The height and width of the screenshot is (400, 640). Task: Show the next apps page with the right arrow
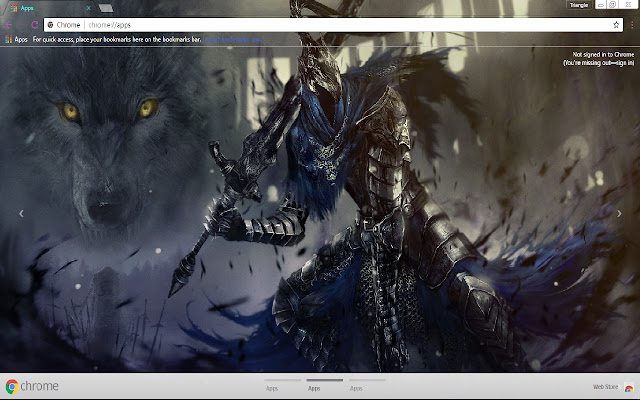(x=619, y=213)
